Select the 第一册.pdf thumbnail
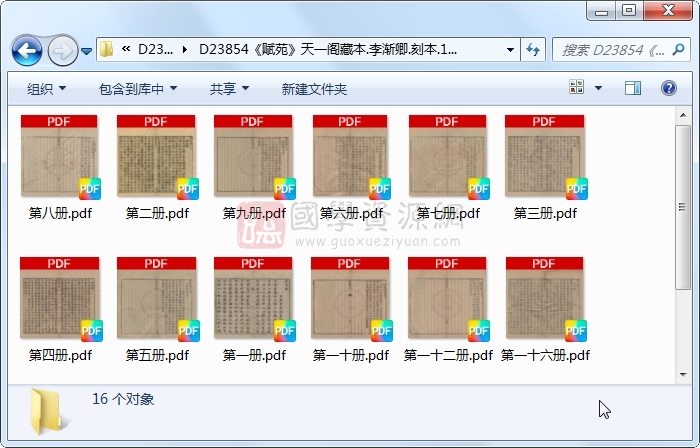Image resolution: width=700 pixels, height=448 pixels. tap(254, 299)
